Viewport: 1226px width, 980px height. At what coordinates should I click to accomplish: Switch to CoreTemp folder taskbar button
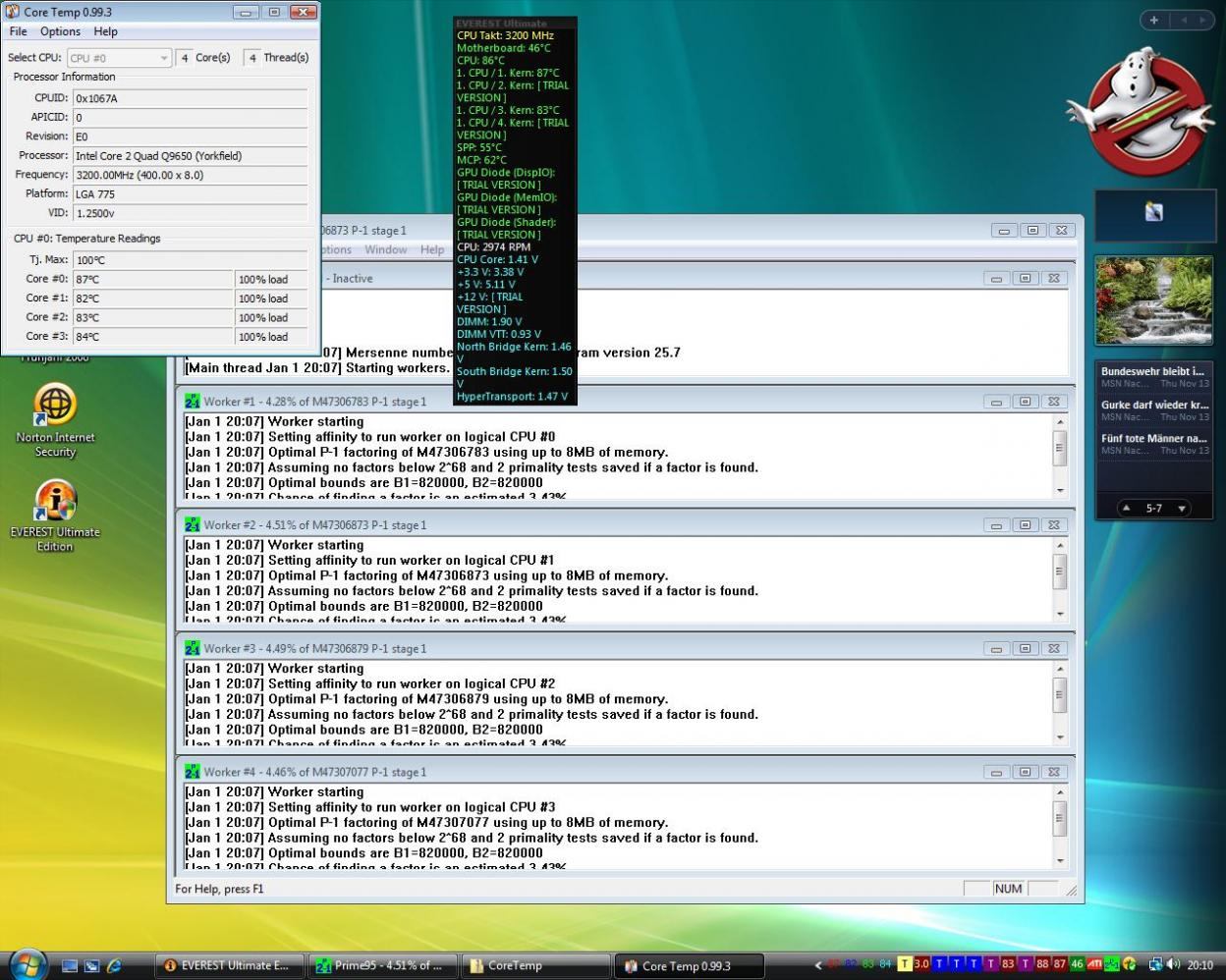coord(535,966)
